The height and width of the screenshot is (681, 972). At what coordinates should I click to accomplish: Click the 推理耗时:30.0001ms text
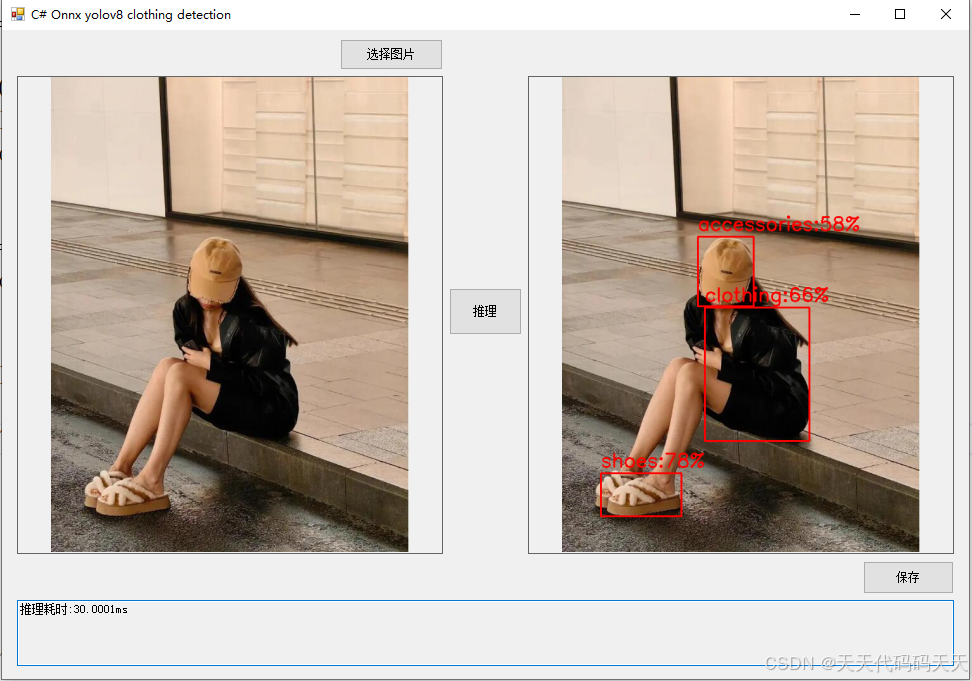[74, 609]
